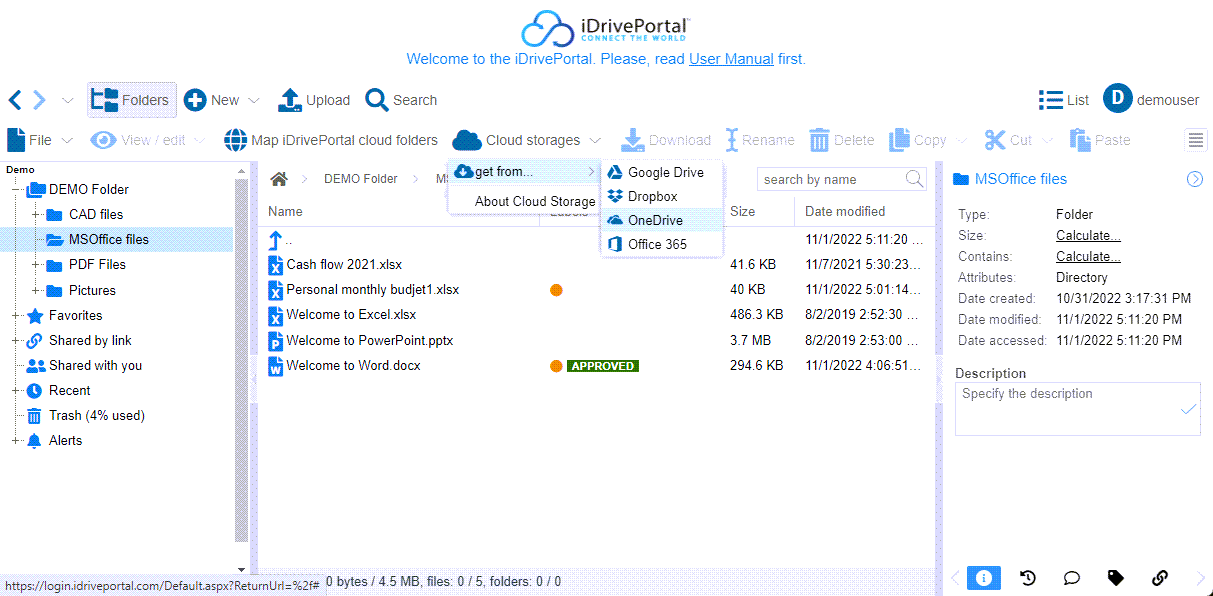Select OneDrive from the submenu
This screenshot has width=1213, height=596.
tap(655, 220)
